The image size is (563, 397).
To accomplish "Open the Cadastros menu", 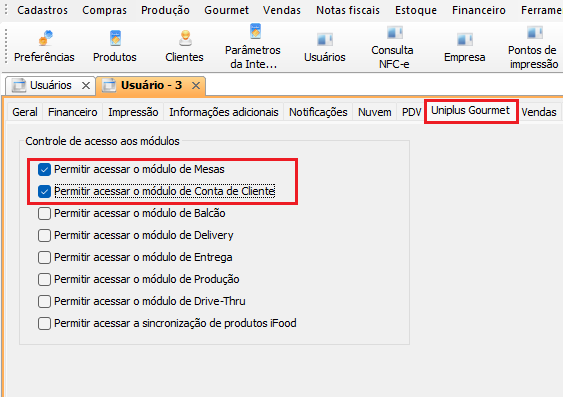I will 42,10.
